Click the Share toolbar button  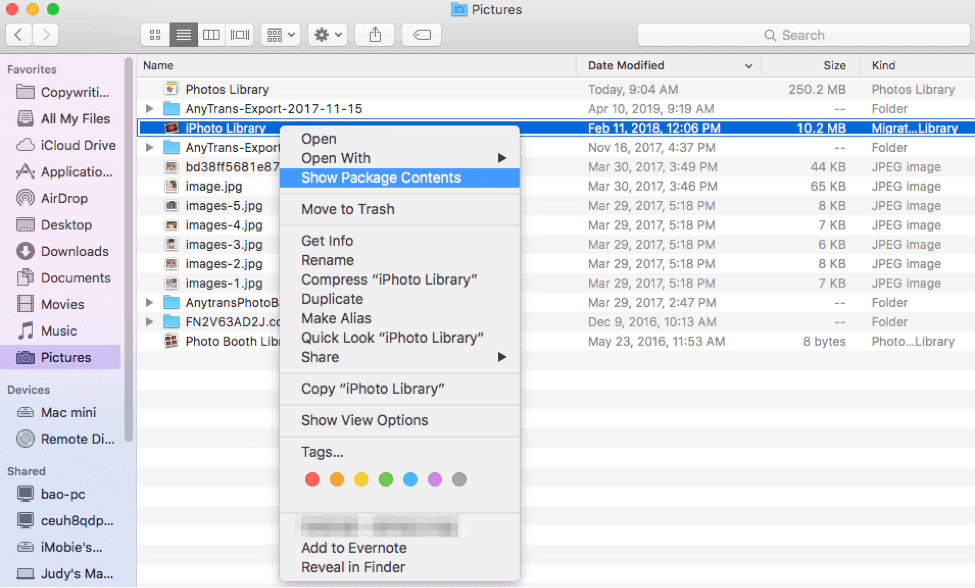click(x=375, y=35)
